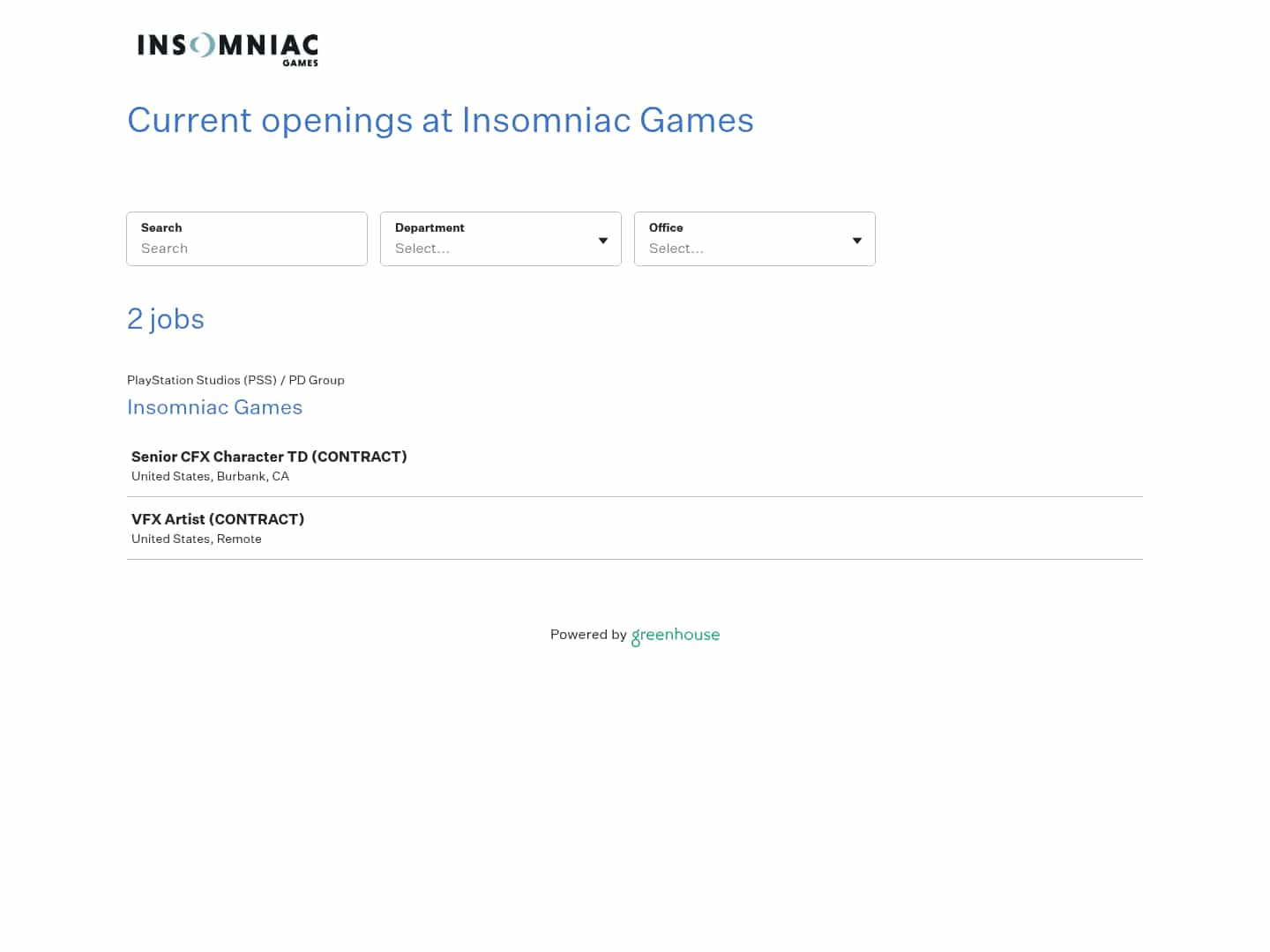The image size is (1270, 952).
Task: Select the Department filter box
Action: coord(501,239)
